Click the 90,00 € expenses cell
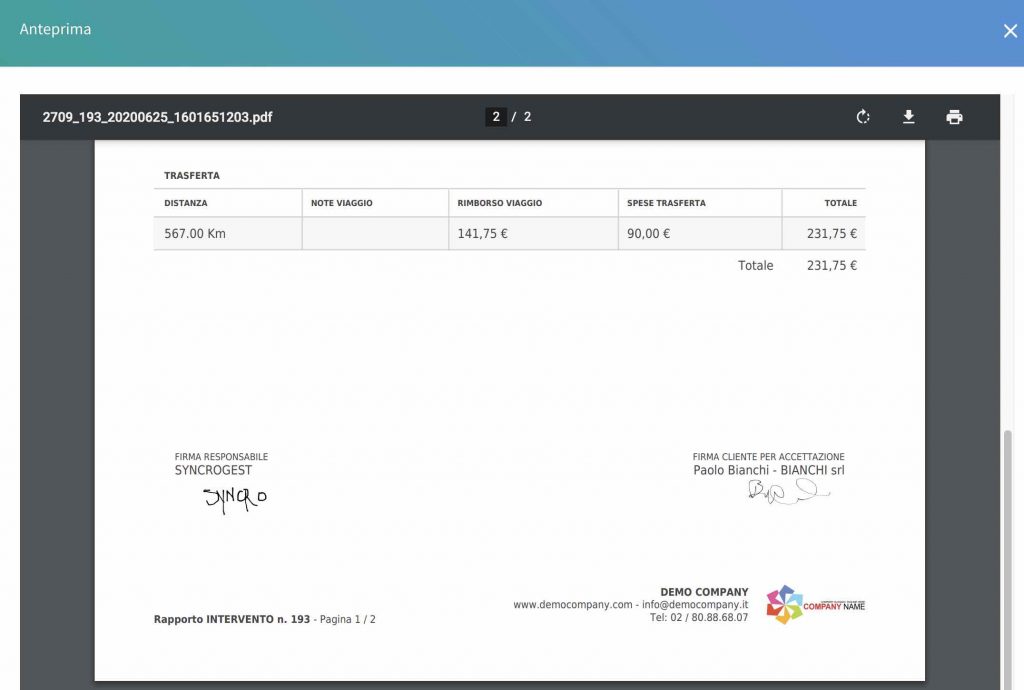The image size is (1024, 690). pyautogui.click(x=699, y=234)
